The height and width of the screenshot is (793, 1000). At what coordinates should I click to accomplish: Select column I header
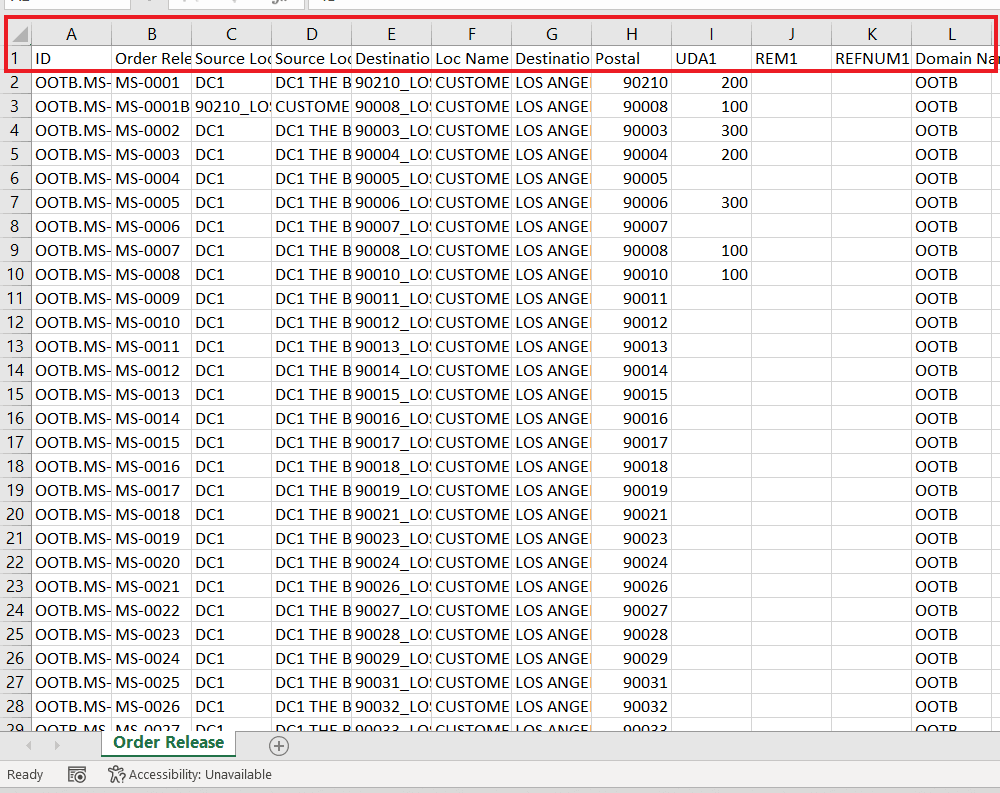pyautogui.click(x=712, y=34)
